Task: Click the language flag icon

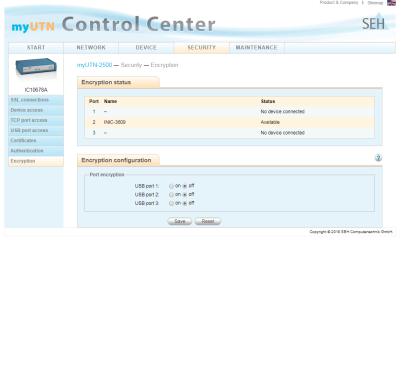Action: (x=391, y=3)
